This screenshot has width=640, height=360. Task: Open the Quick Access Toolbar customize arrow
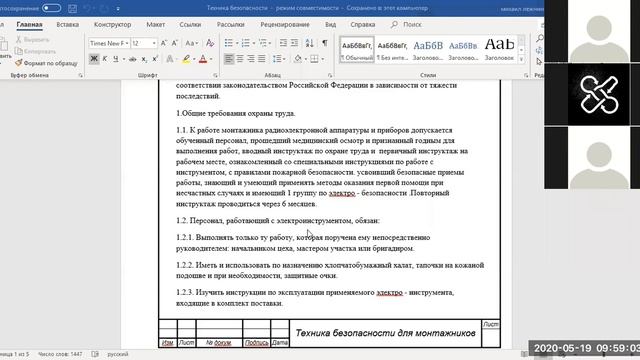coord(118,9)
